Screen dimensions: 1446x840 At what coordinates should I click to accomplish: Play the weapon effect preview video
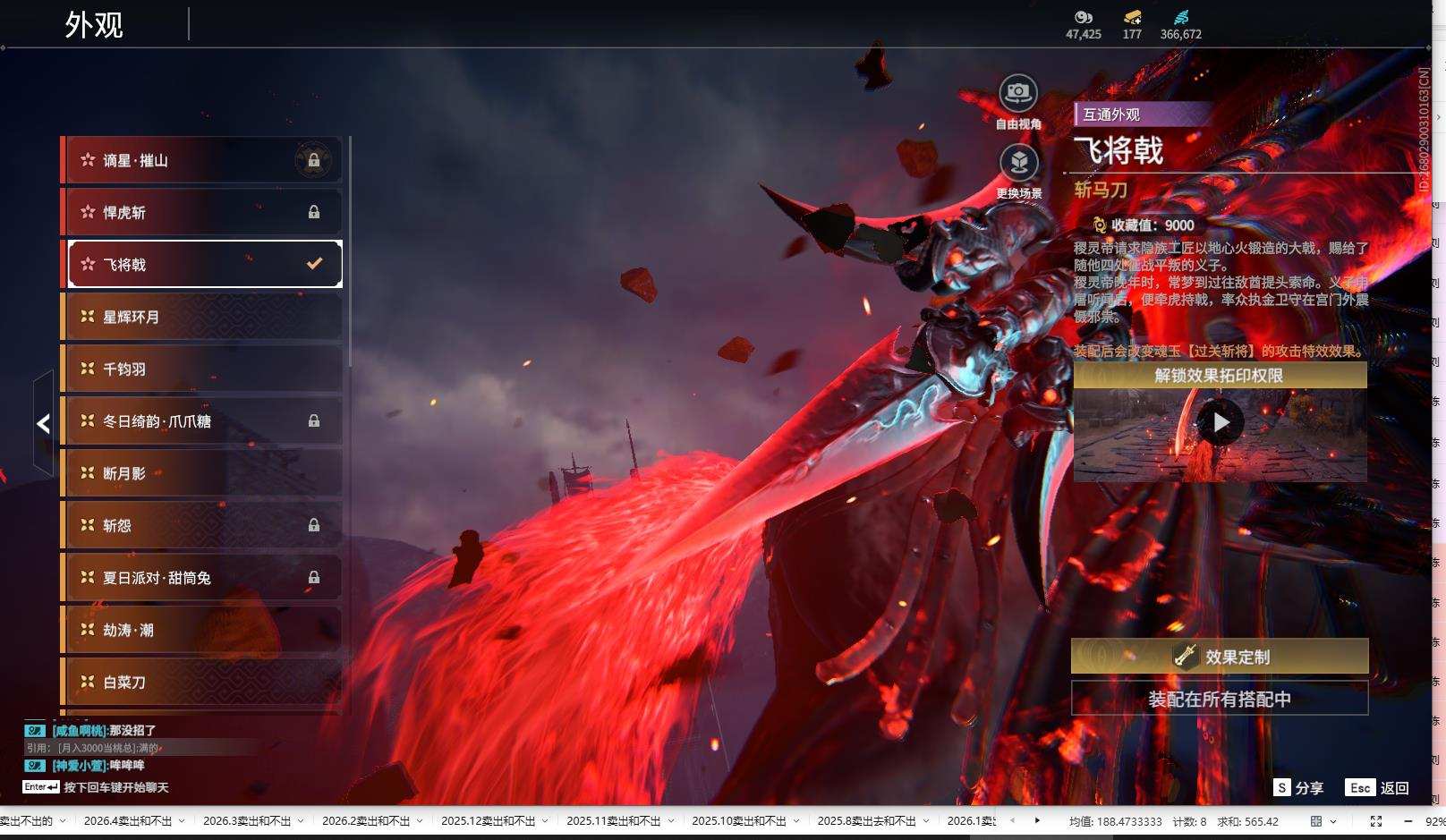tap(1220, 421)
